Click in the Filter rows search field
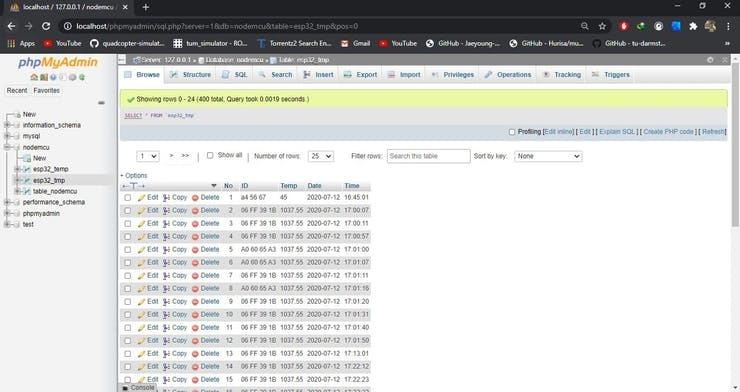The height and width of the screenshot is (392, 740). 429,156
